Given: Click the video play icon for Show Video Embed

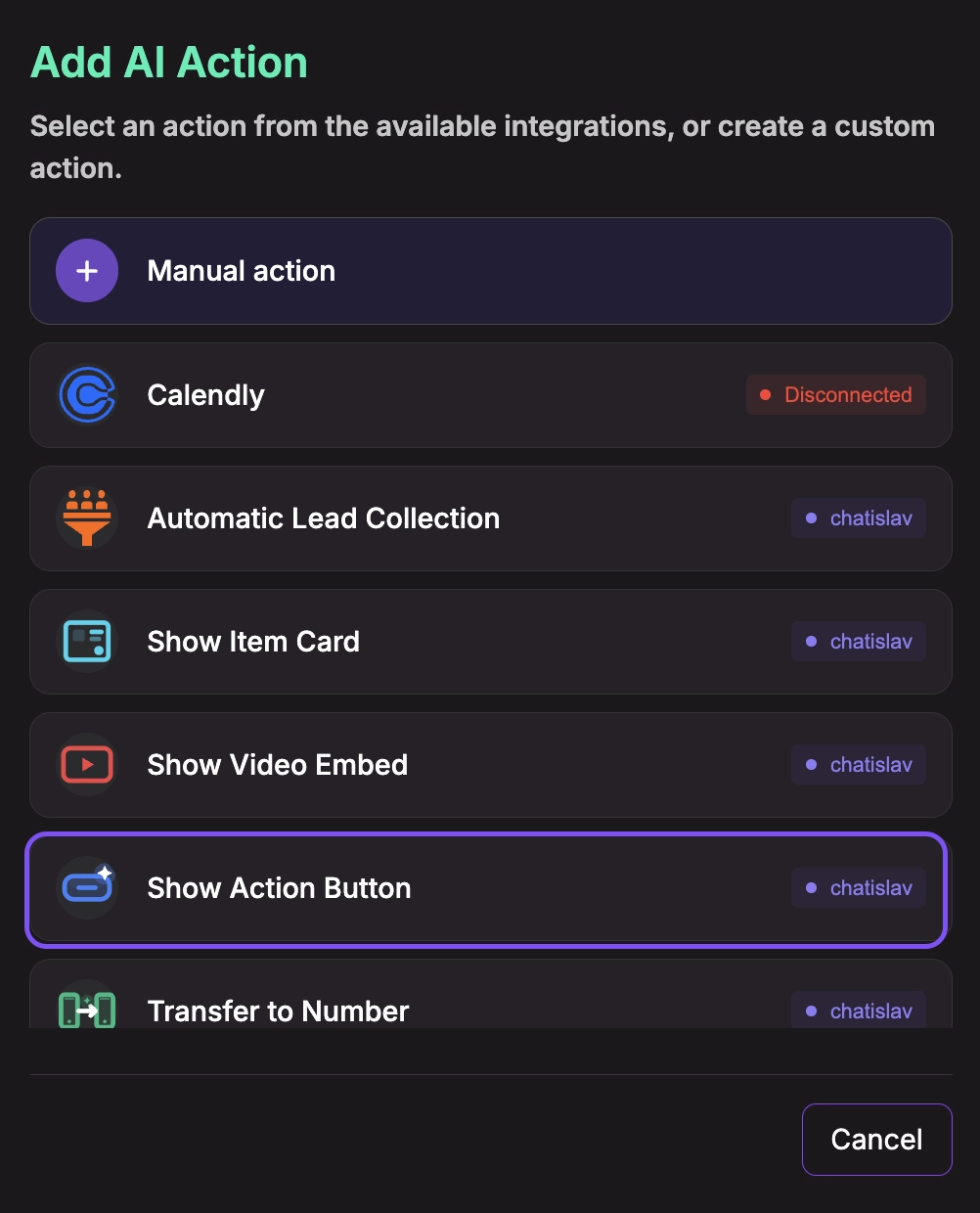Looking at the screenshot, I should (86, 764).
